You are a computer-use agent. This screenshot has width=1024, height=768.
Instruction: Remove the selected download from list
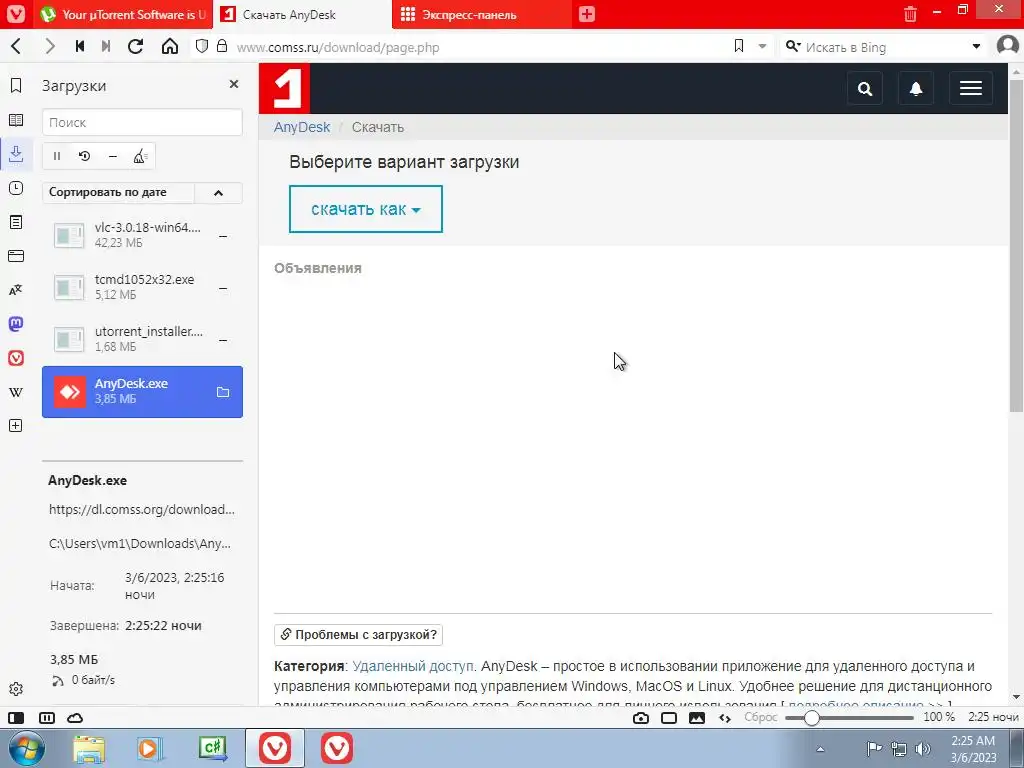pos(112,156)
